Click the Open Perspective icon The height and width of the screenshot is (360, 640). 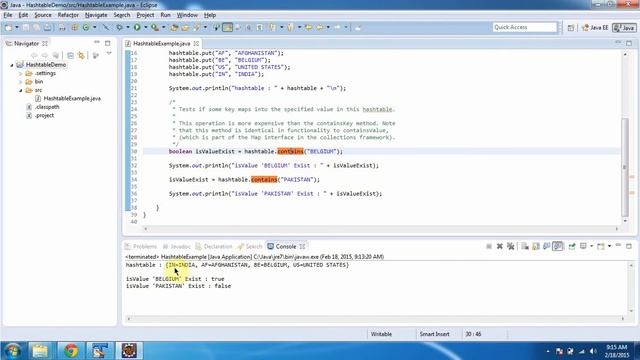point(571,27)
